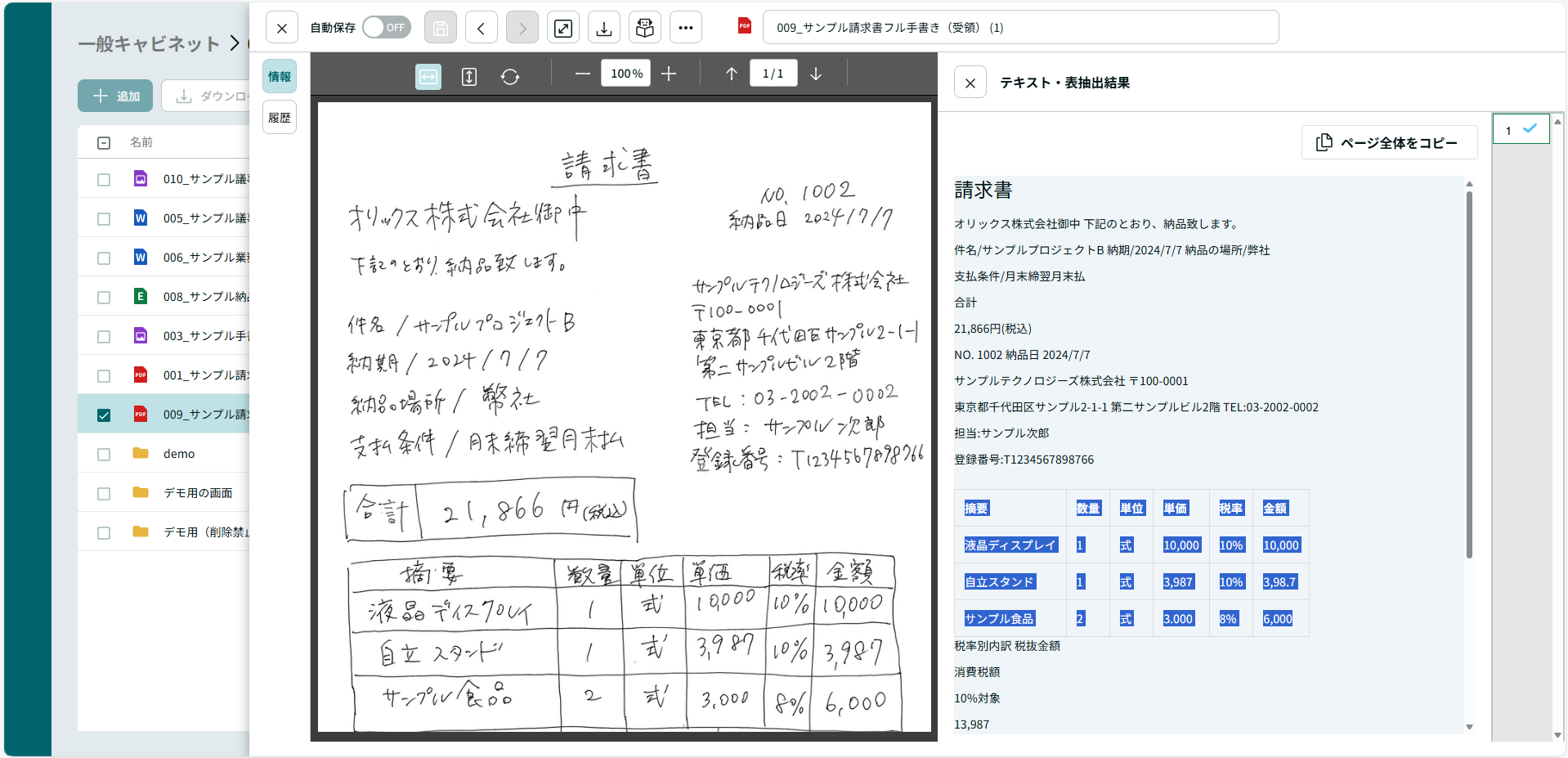Click the 100% zoom field
The height and width of the screenshot is (758, 1568).
pos(627,74)
